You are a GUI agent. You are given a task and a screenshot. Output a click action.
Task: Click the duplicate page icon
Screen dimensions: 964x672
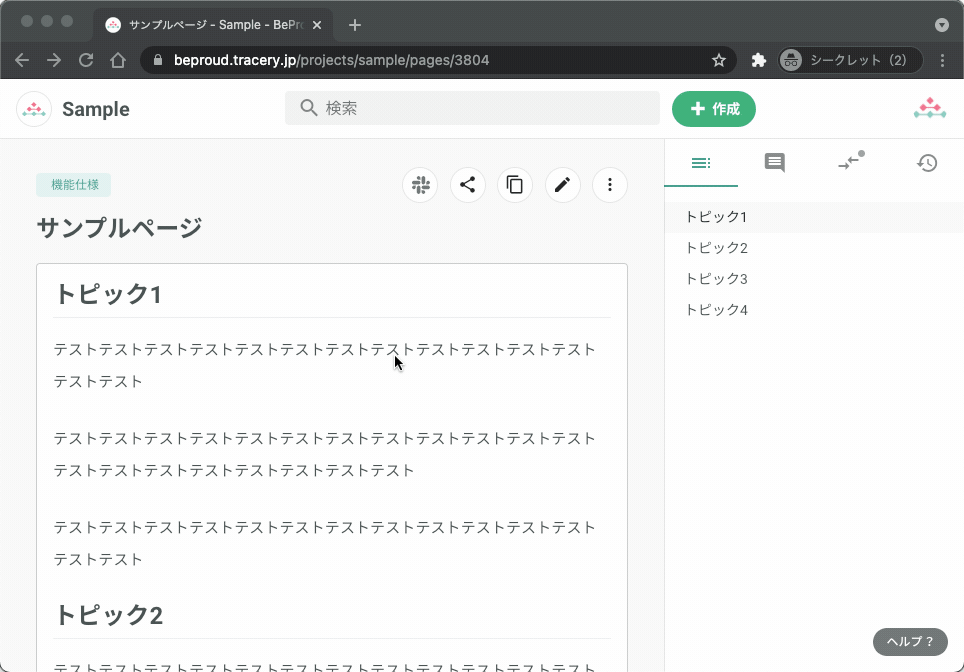coord(515,185)
